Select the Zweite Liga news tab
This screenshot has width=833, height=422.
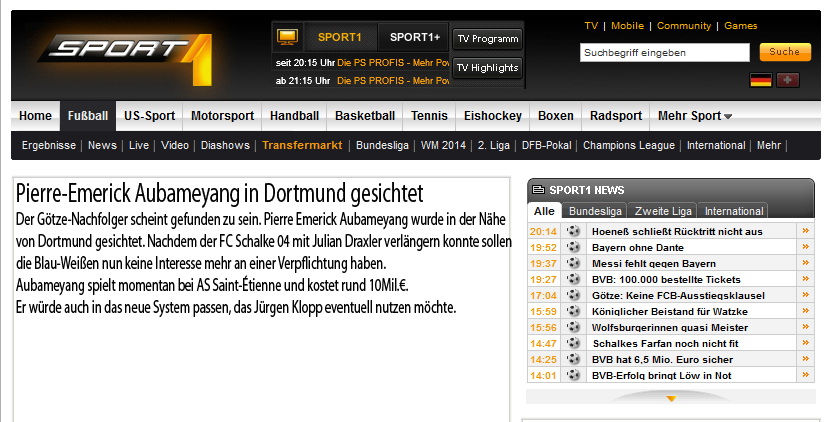point(663,211)
